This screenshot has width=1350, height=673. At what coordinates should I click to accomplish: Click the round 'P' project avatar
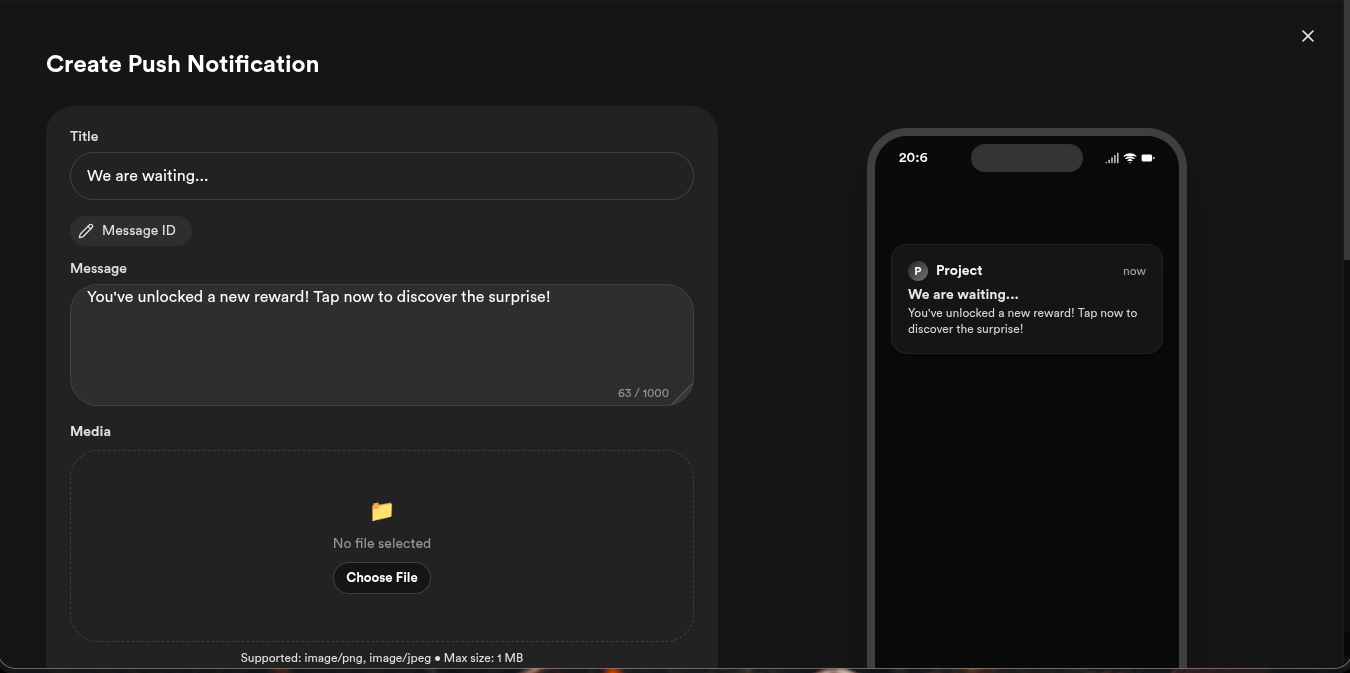point(918,271)
